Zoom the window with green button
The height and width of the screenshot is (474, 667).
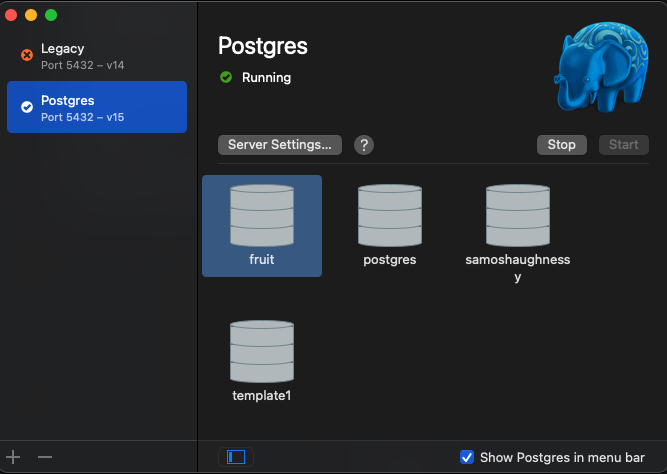[51, 15]
